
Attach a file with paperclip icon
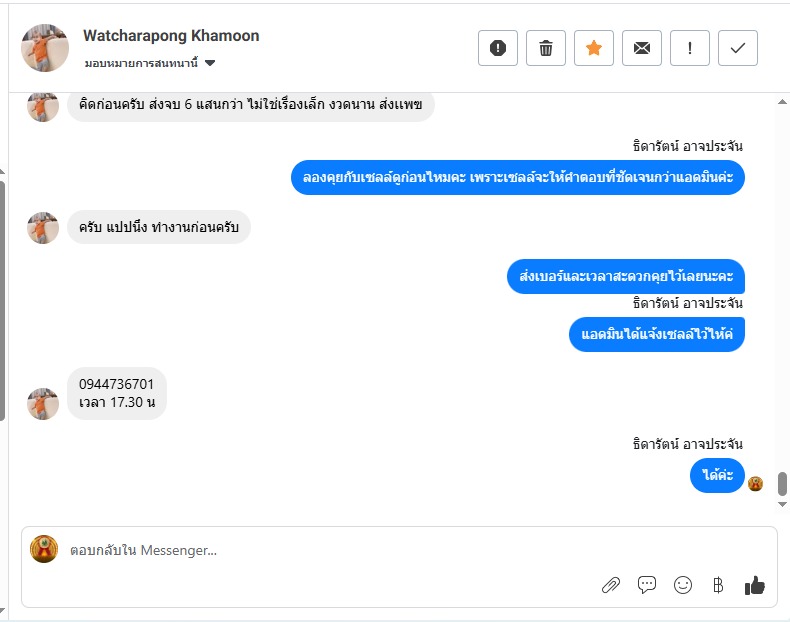tap(611, 585)
